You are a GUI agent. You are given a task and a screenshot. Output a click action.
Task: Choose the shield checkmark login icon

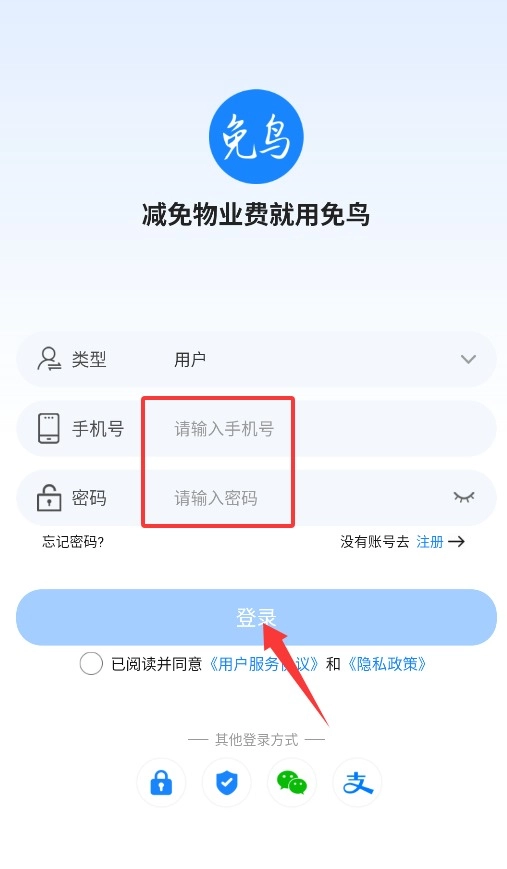(x=227, y=783)
